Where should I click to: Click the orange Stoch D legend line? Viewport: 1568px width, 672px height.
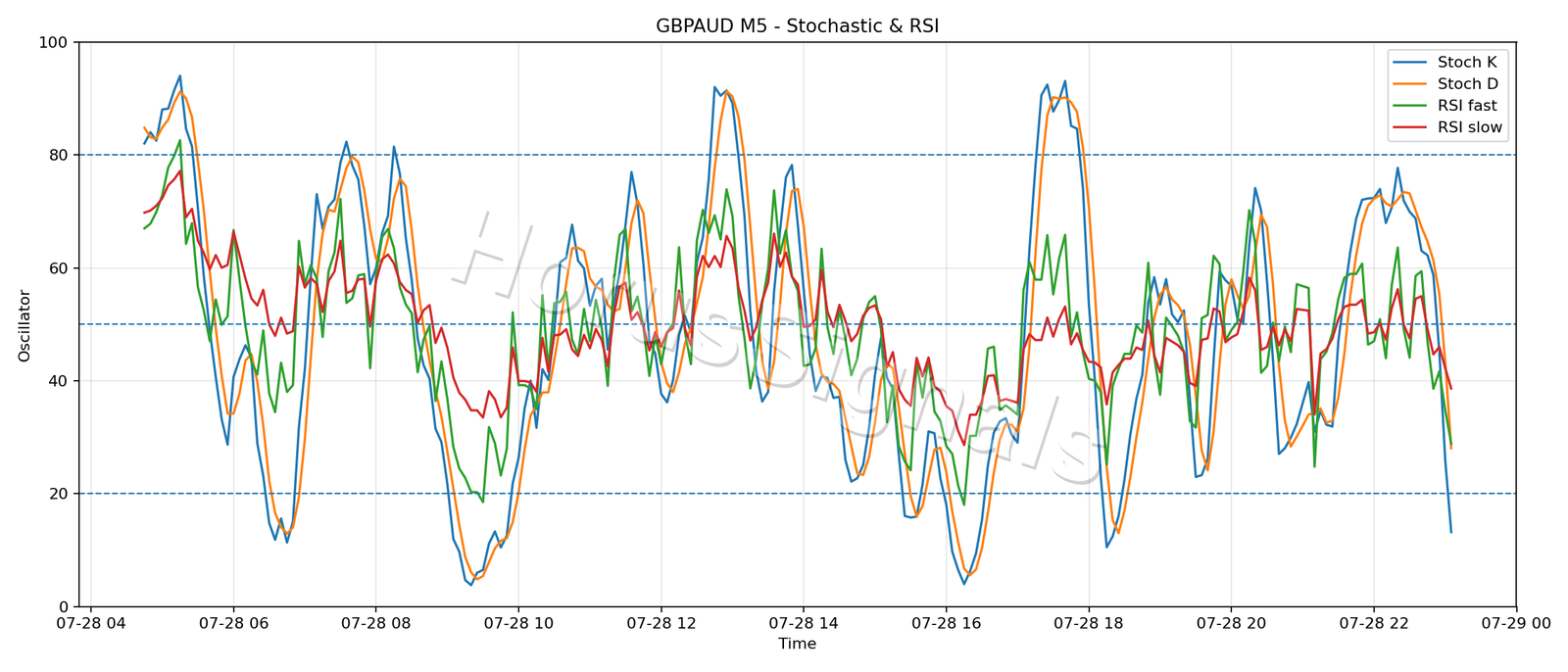[x=1410, y=84]
